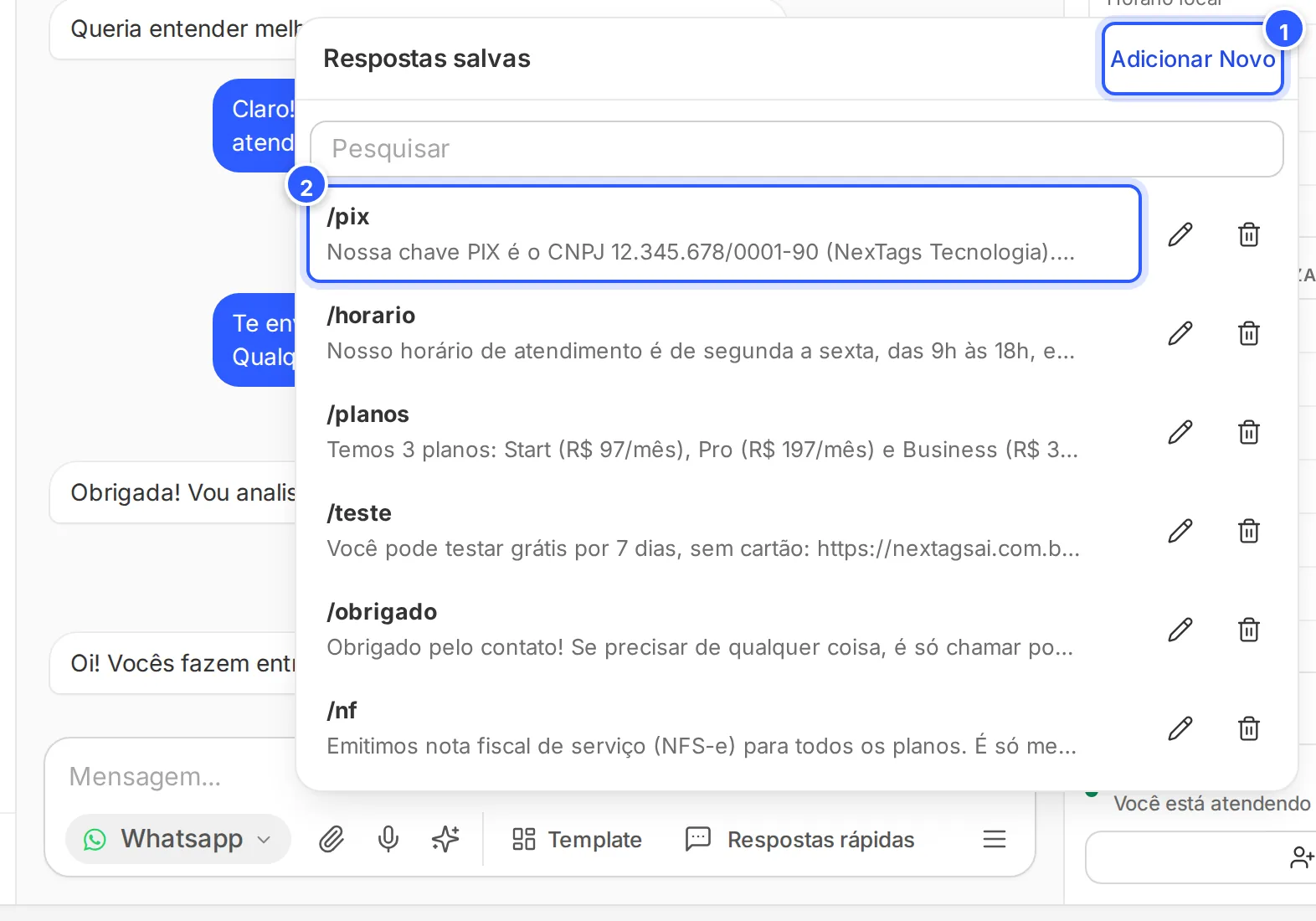The height and width of the screenshot is (921, 1316).
Task: Open the AI sparkle assistant icon
Action: click(x=445, y=839)
